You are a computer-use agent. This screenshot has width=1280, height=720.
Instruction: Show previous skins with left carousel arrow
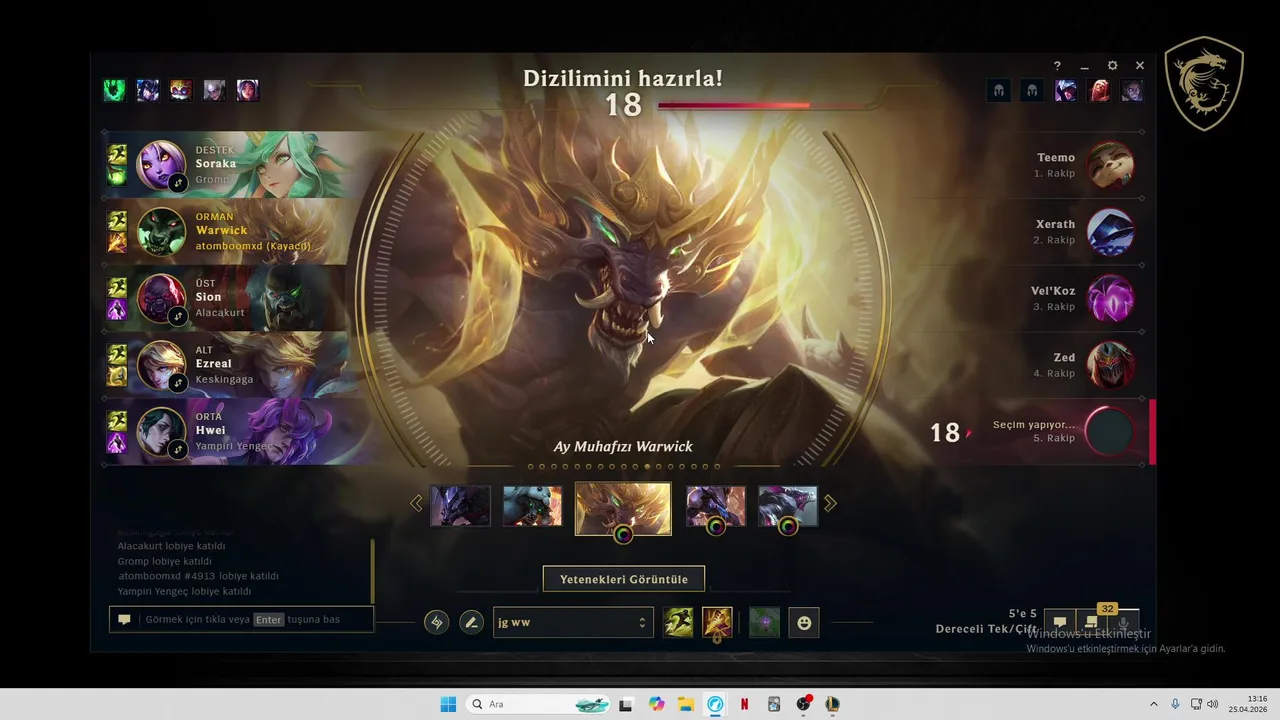point(416,503)
